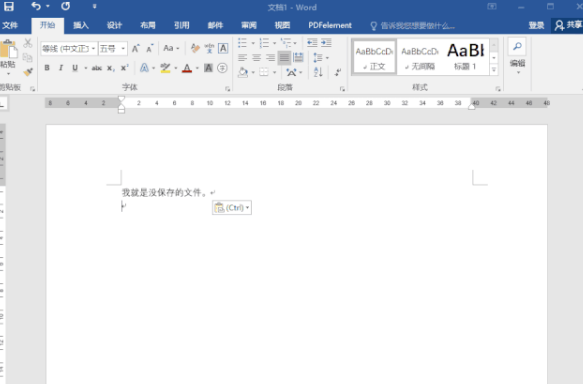Viewport: 583px width, 384px height.
Task: Toggle bold formatting
Action: tap(47, 68)
